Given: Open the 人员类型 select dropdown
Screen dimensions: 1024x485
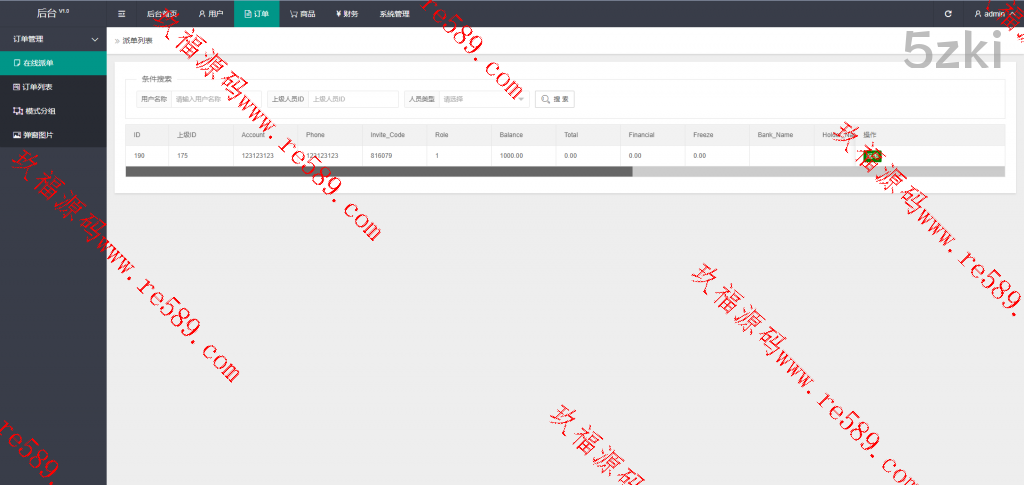Looking at the screenshot, I should (483, 99).
